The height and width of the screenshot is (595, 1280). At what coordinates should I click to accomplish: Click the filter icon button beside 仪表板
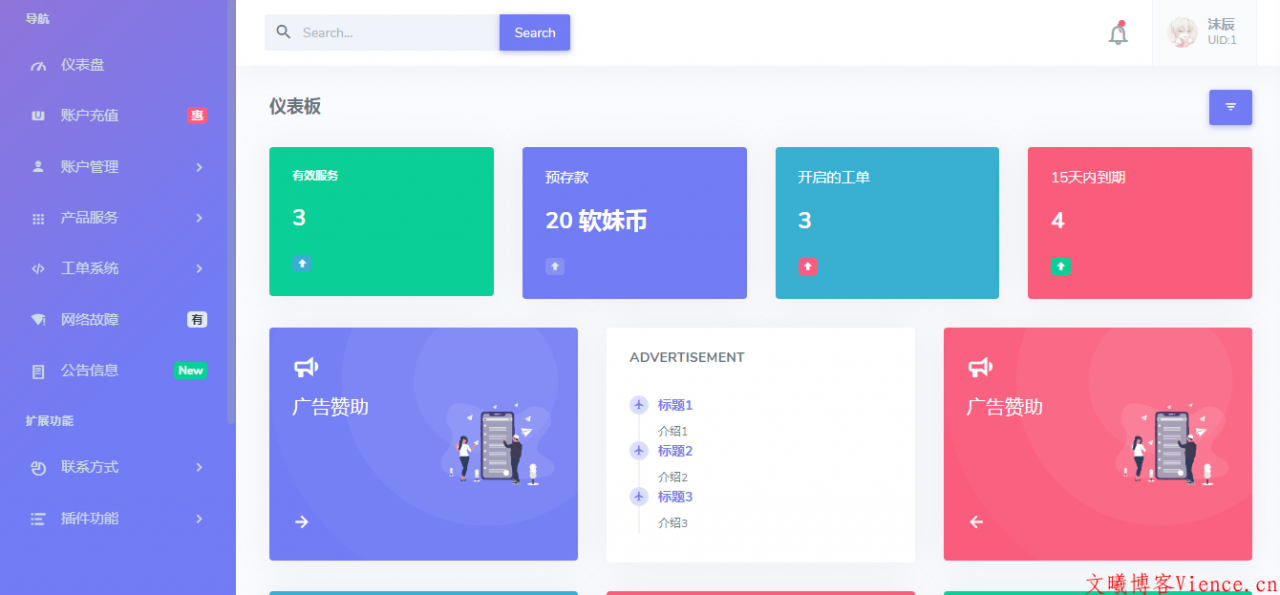point(1230,107)
